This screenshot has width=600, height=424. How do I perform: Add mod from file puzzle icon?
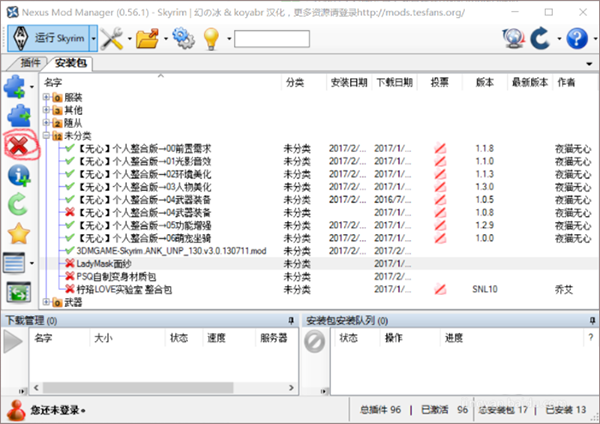pos(15,86)
